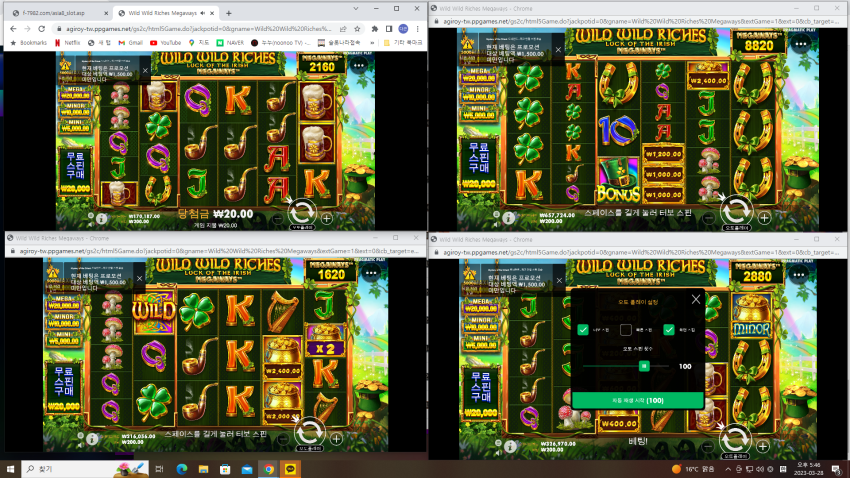
Task: Open a new browser tab
Action: [x=228, y=13]
